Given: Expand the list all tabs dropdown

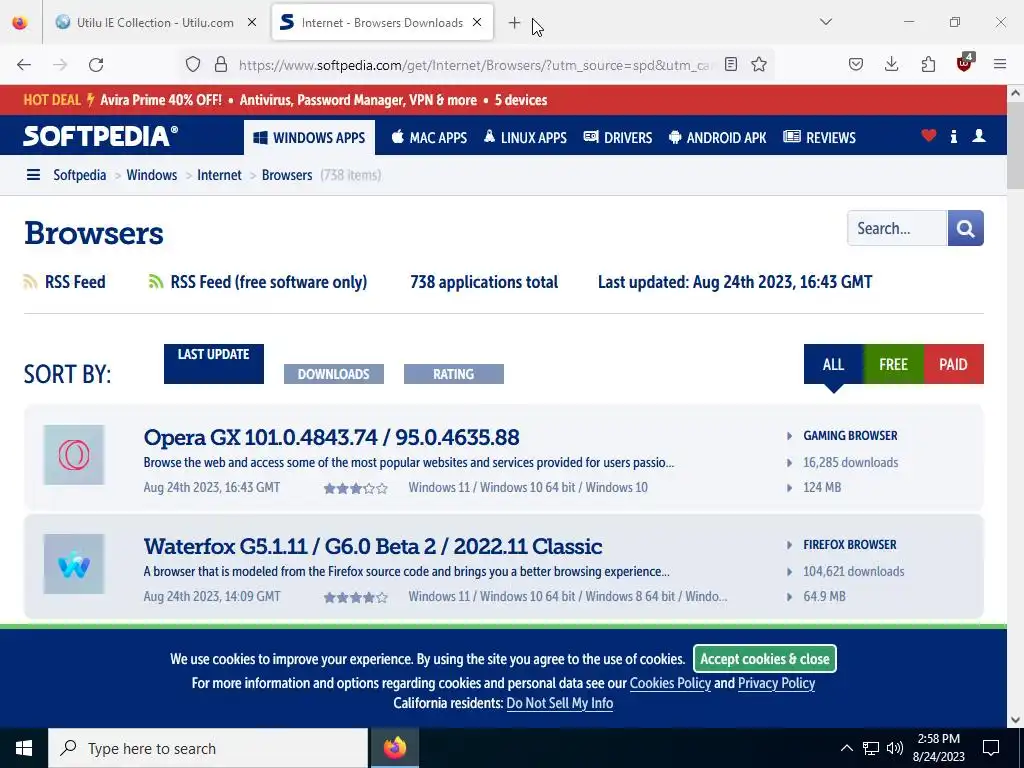Looking at the screenshot, I should point(825,22).
